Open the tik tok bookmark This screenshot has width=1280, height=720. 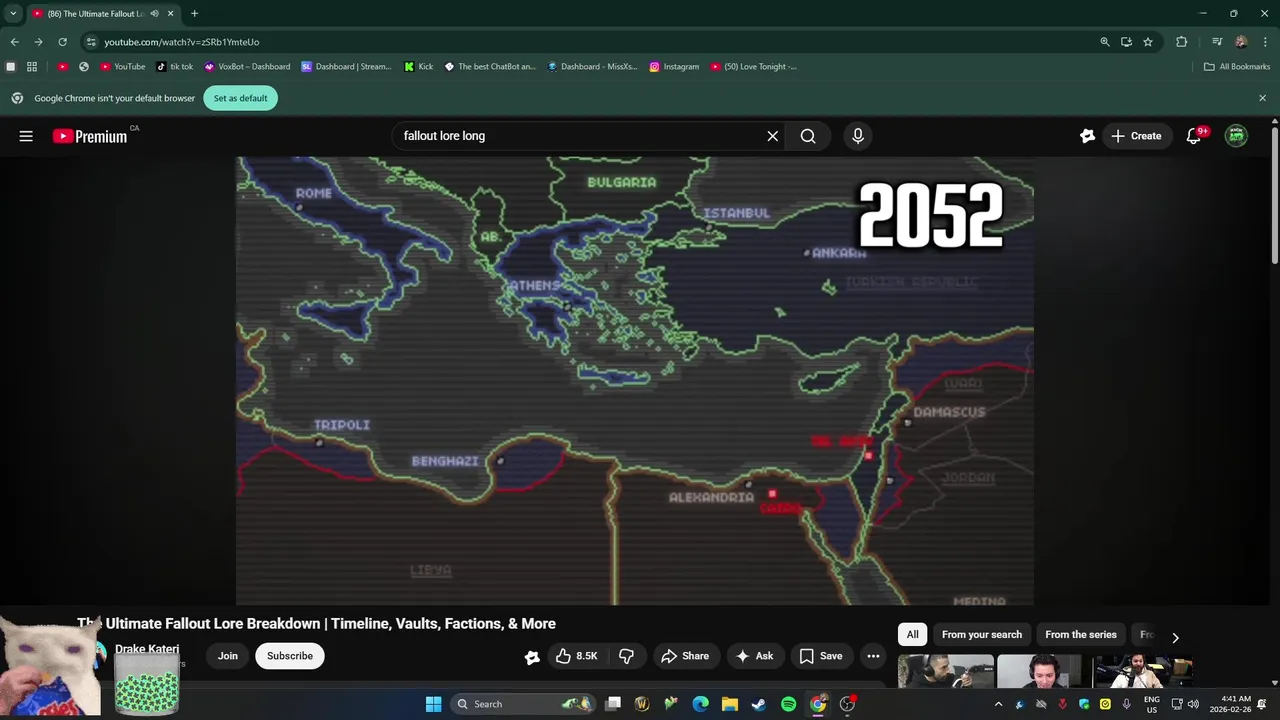(x=175, y=67)
